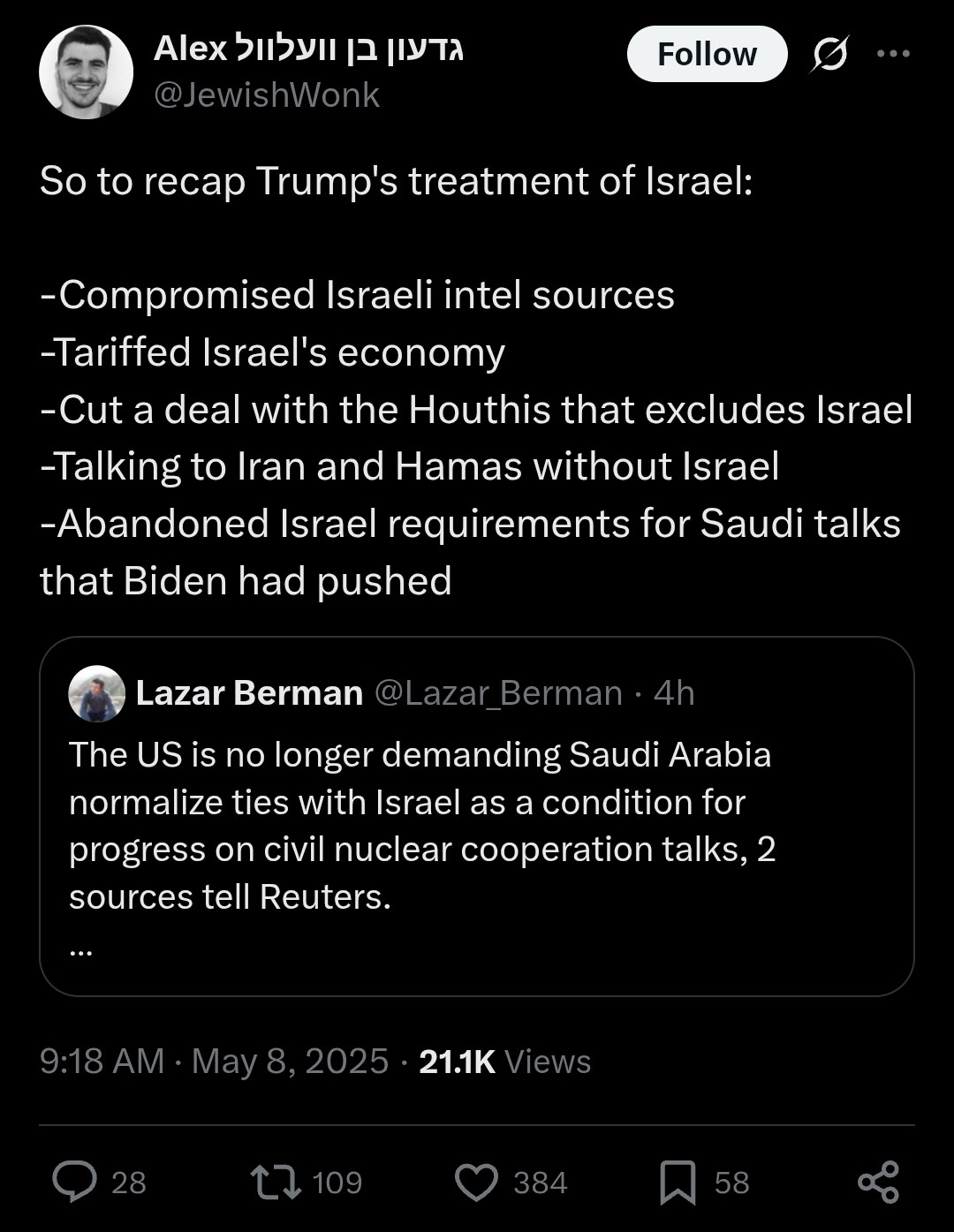
Task: Open the share icon menu
Action: [878, 1182]
